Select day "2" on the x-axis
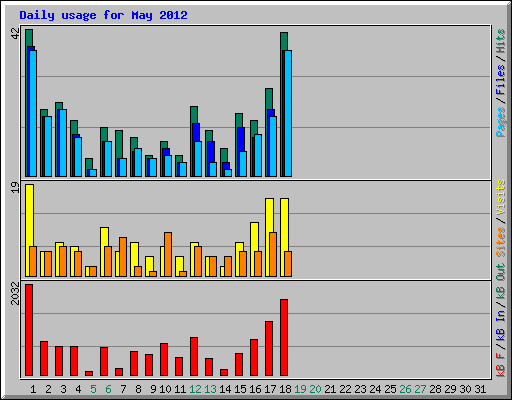The height and width of the screenshot is (400, 512). pyautogui.click(x=48, y=389)
